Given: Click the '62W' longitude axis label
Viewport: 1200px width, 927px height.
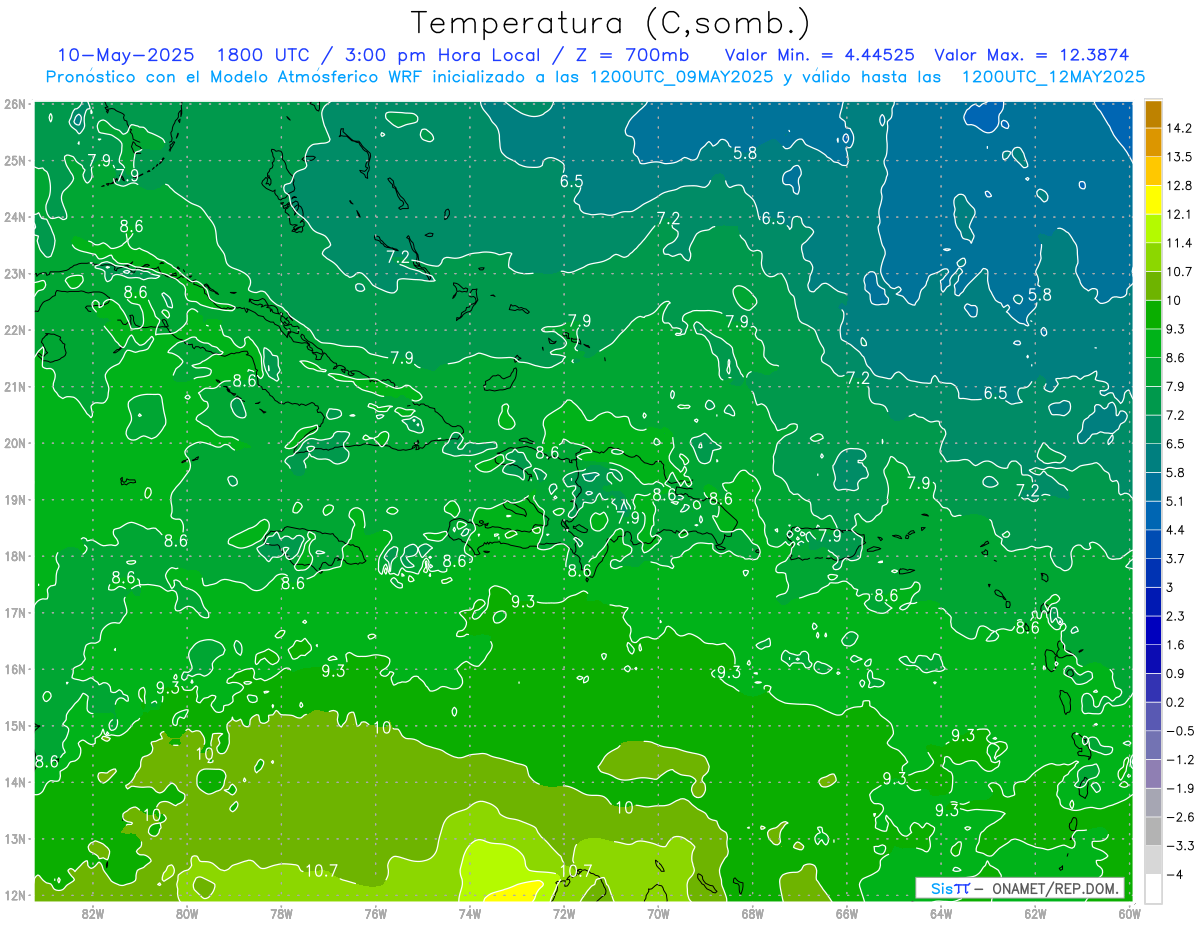Looking at the screenshot, I should pos(1035,913).
